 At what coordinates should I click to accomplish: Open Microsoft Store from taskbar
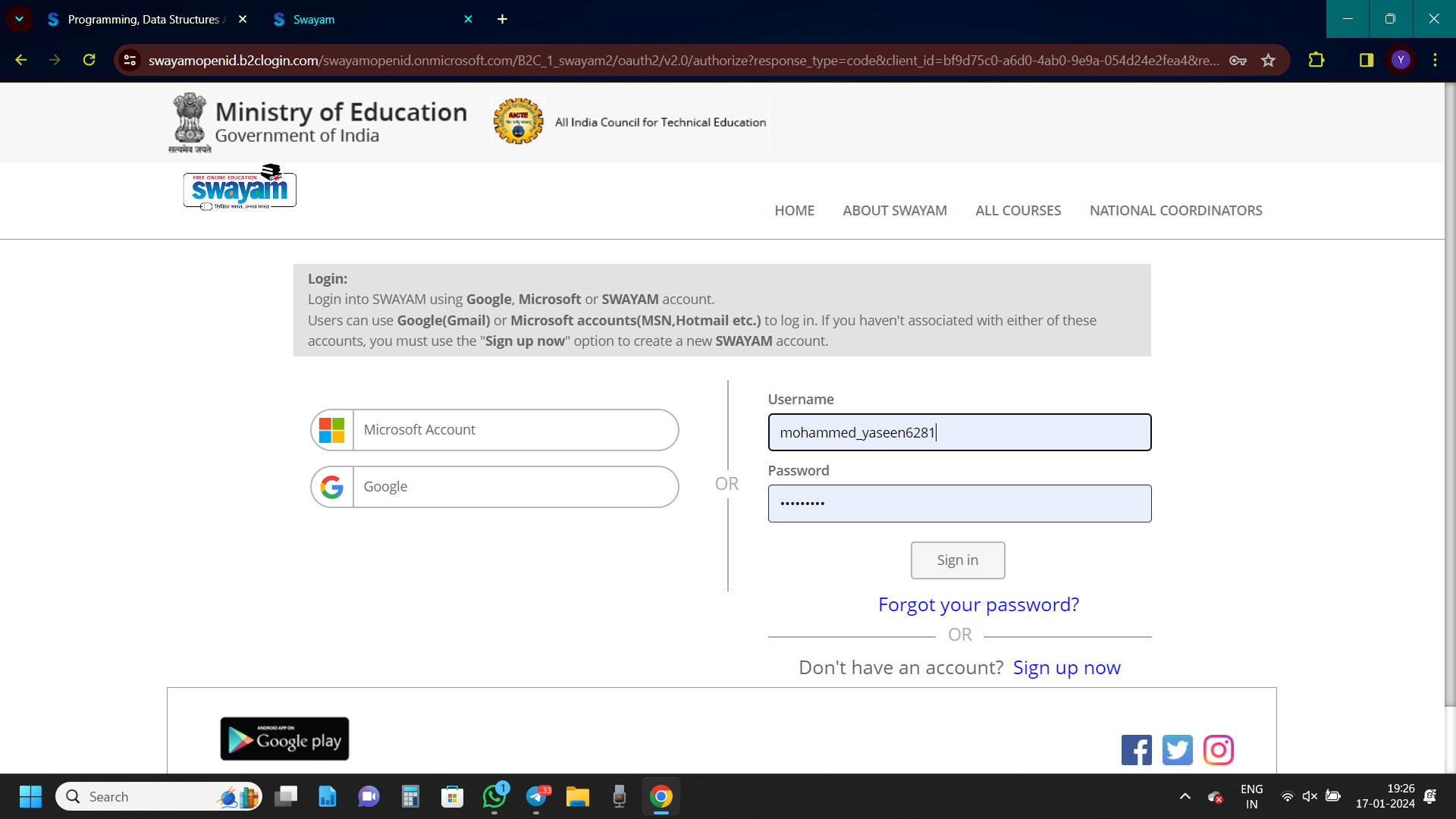point(453,796)
